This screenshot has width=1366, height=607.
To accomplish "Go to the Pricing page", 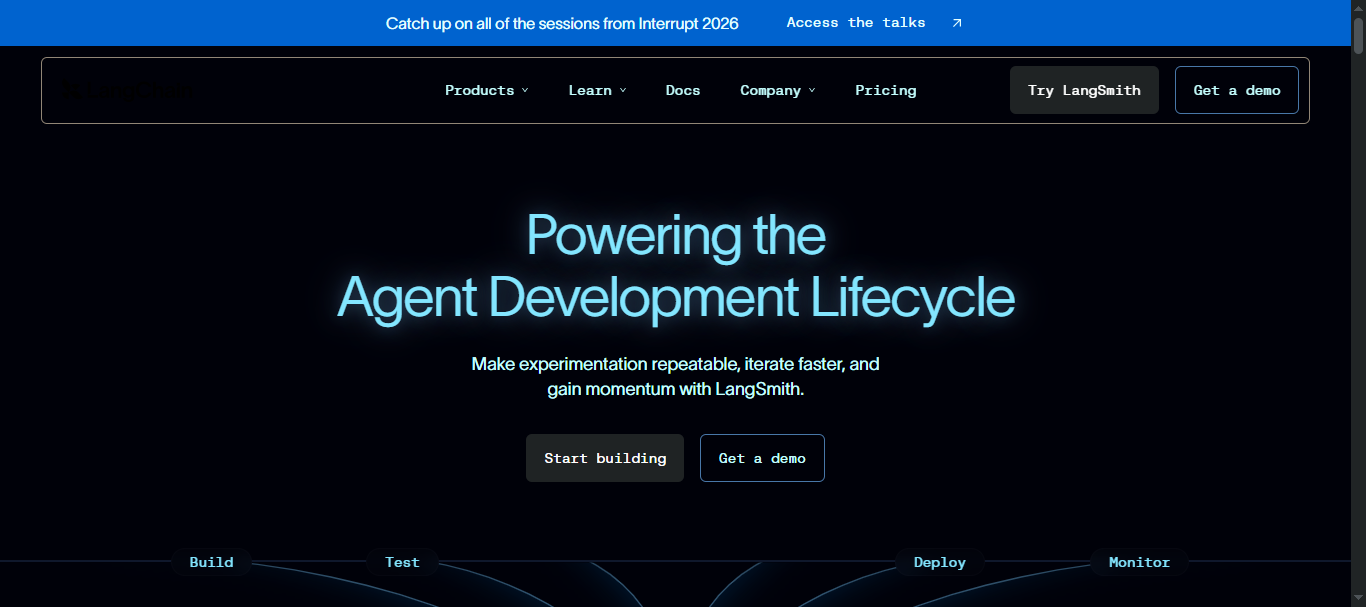I will (885, 90).
